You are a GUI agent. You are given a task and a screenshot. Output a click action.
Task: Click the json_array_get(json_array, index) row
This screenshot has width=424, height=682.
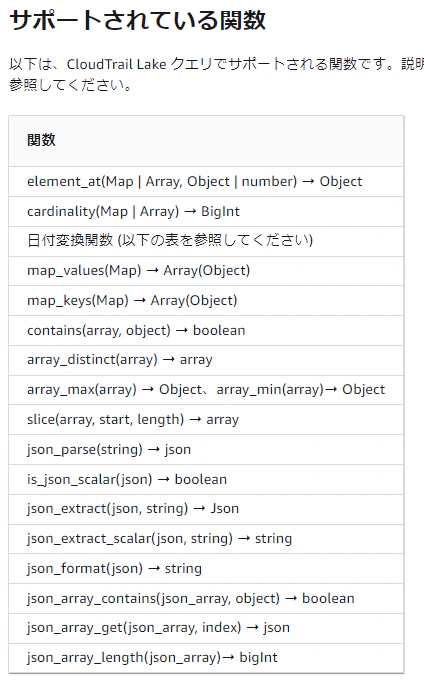tap(206, 628)
